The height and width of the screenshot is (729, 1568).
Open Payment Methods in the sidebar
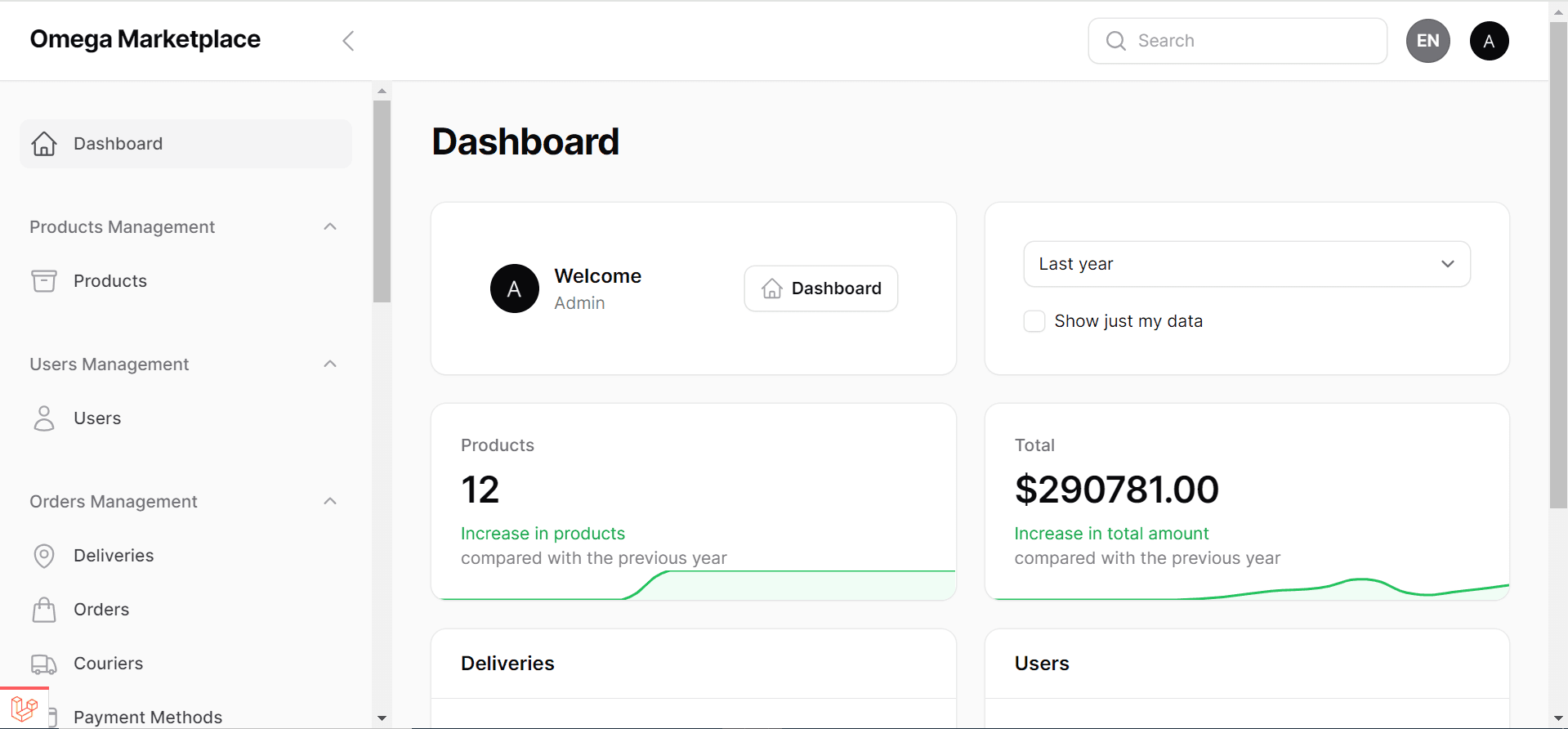click(x=147, y=717)
